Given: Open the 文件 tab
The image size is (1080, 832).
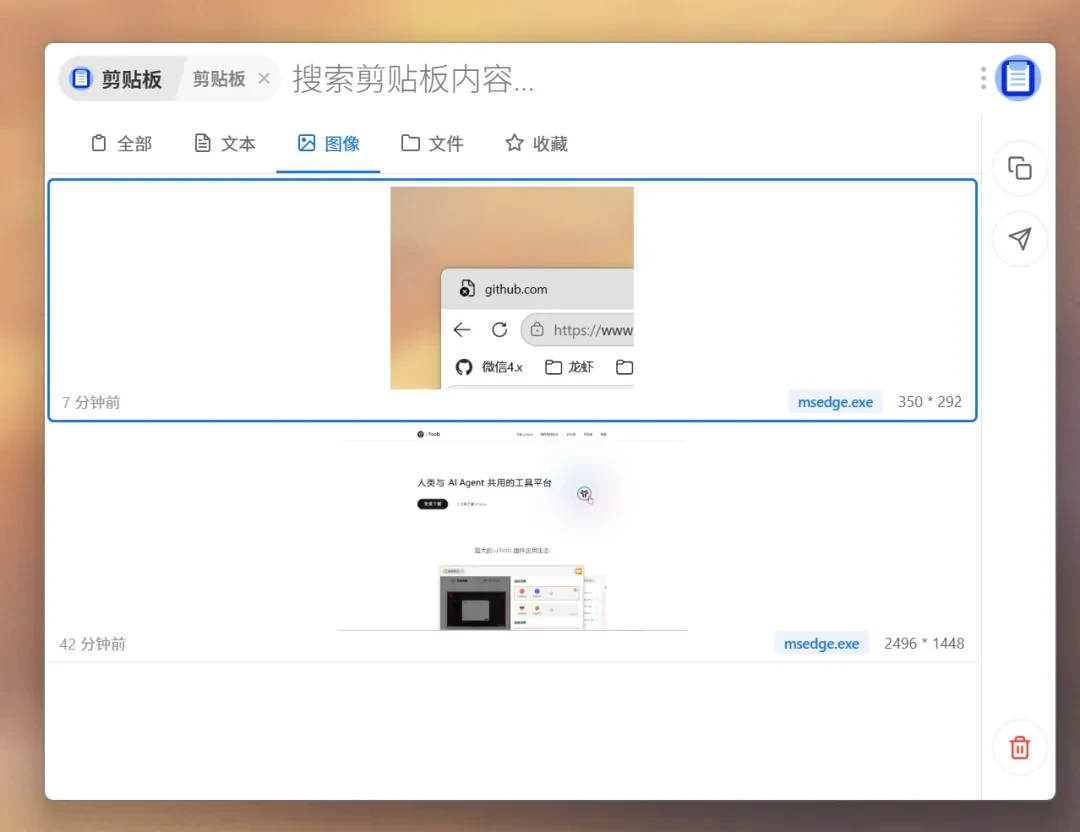Looking at the screenshot, I should (x=432, y=143).
